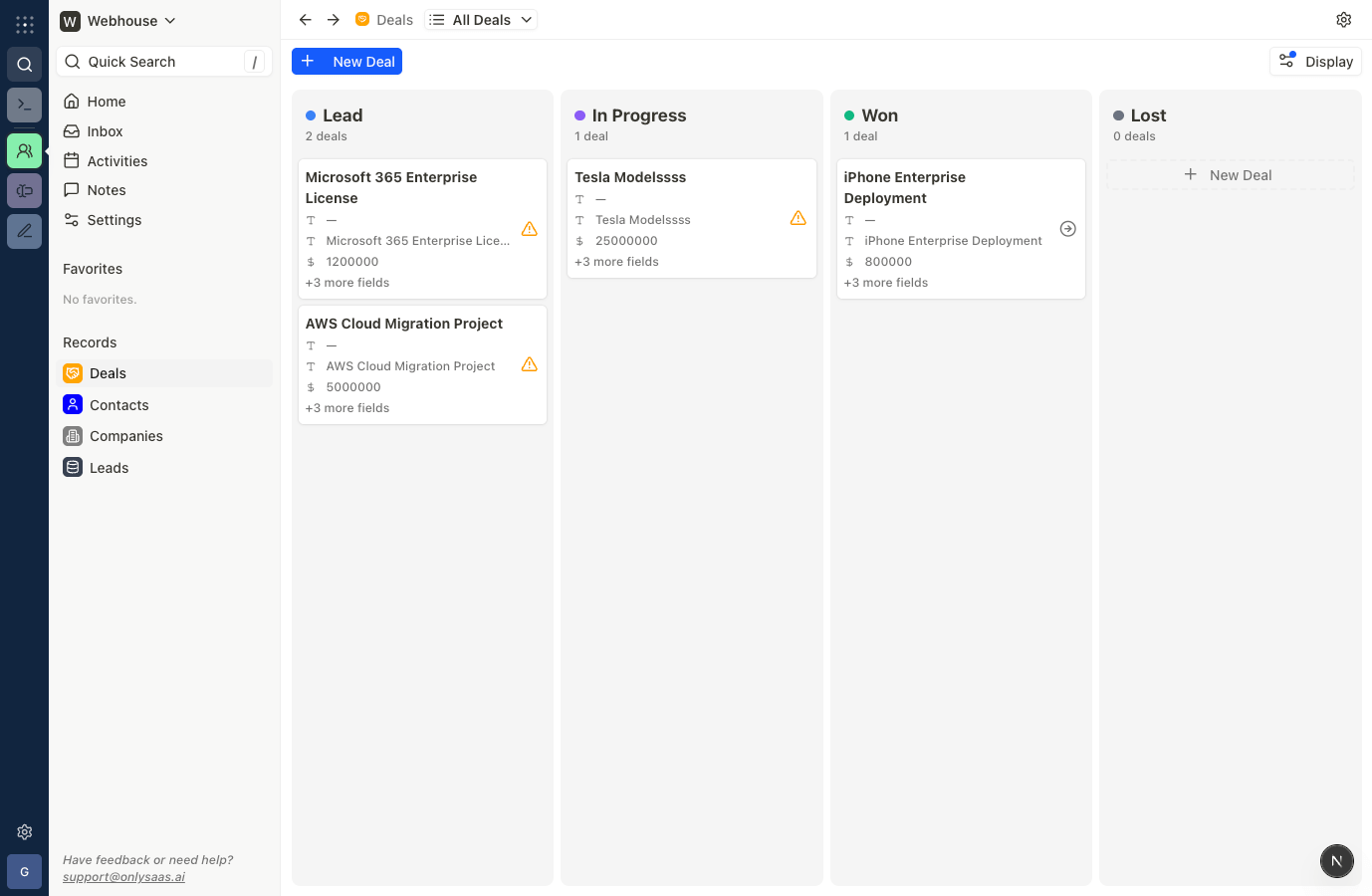Click the slash shortcut key badge

[x=255, y=62]
